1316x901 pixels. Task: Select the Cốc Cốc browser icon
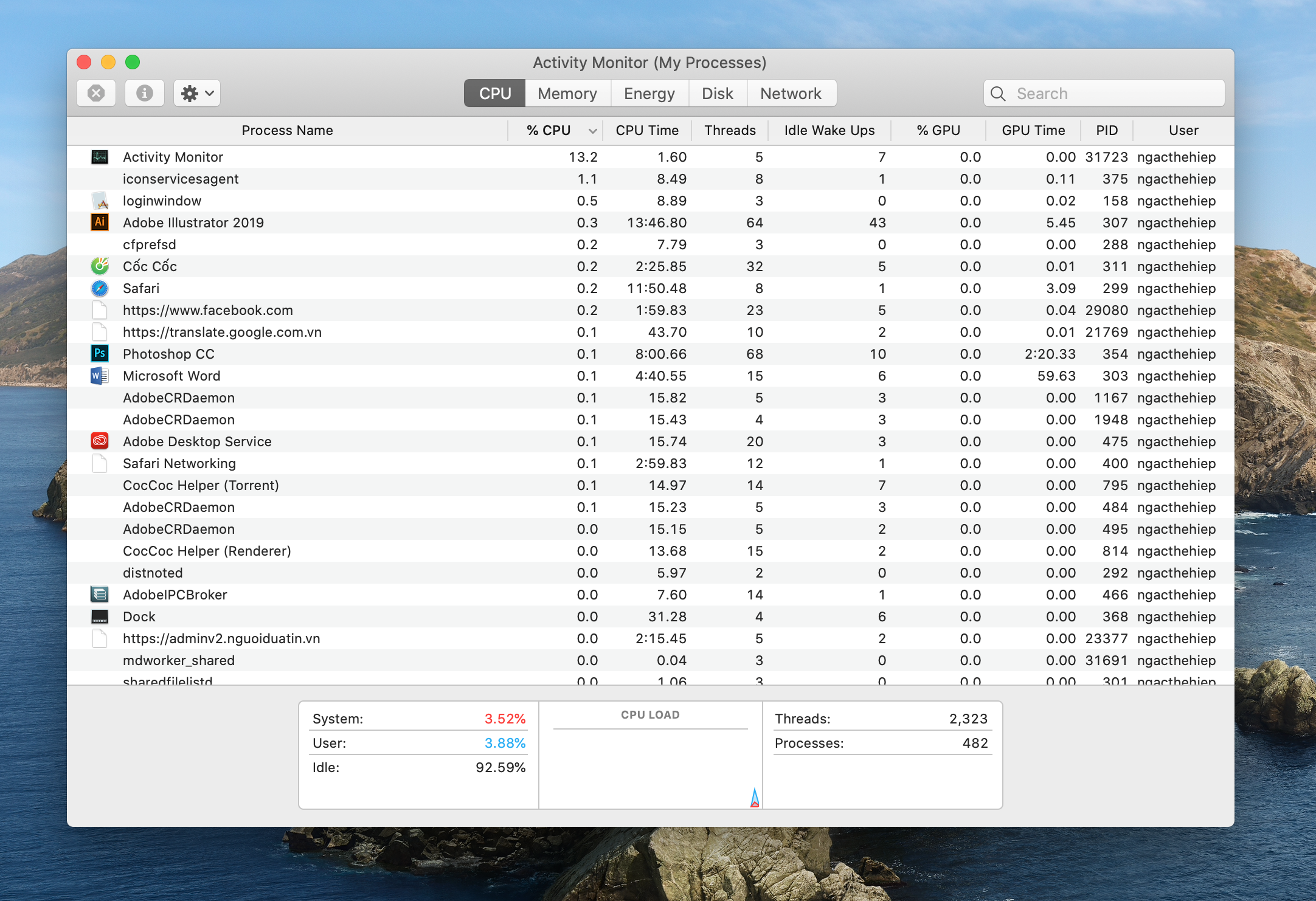point(100,266)
